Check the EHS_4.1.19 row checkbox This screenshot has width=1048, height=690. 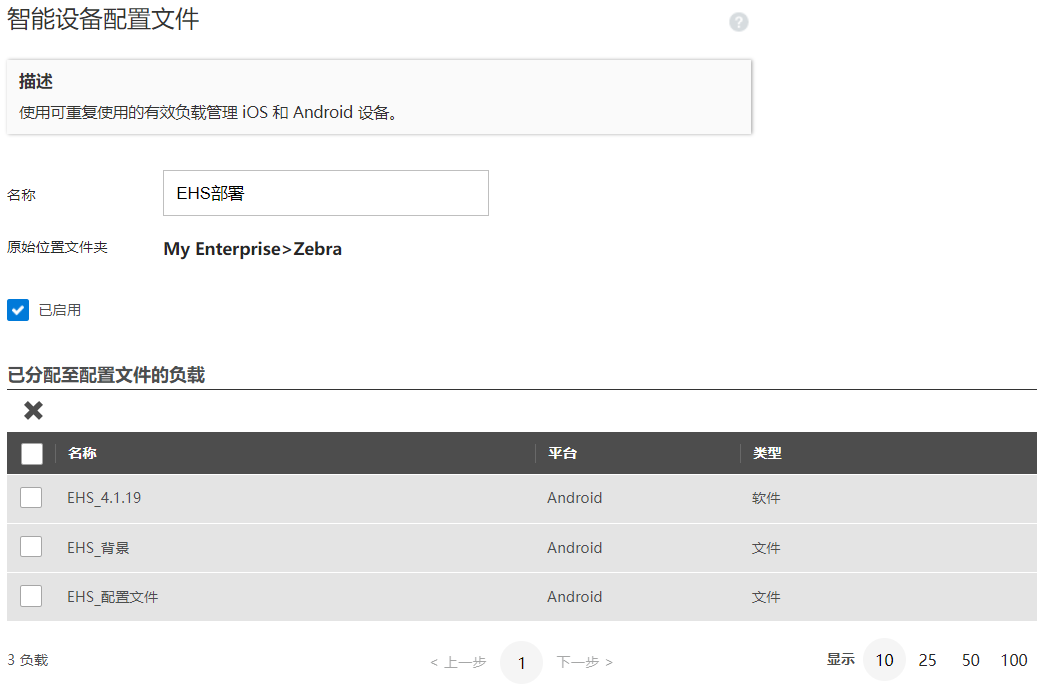[x=31, y=497]
